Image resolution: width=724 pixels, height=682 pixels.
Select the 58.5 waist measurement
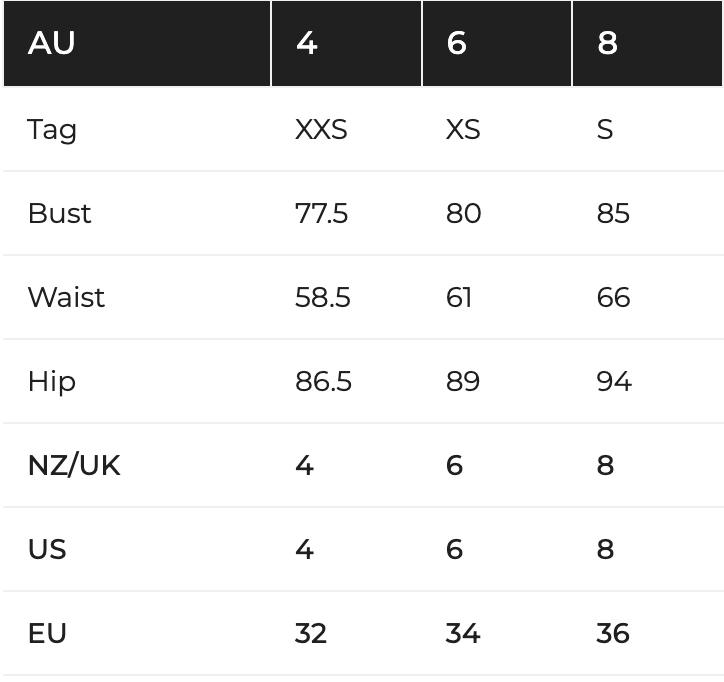(323, 297)
